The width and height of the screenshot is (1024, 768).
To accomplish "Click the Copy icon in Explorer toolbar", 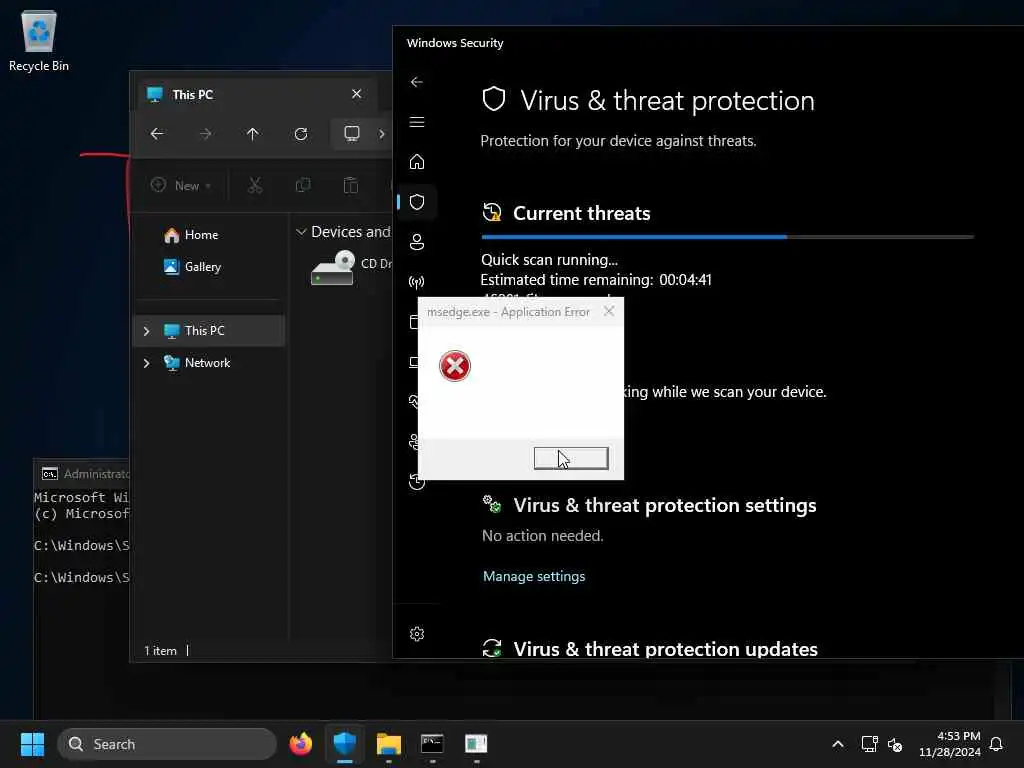I will tap(303, 185).
